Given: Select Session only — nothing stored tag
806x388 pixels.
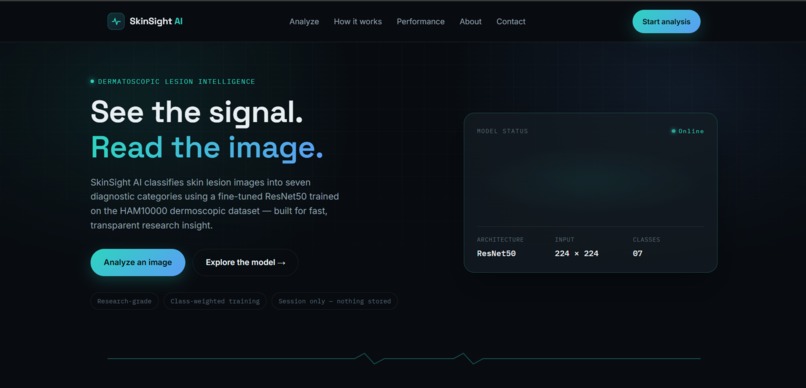Looking at the screenshot, I should click(x=335, y=301).
